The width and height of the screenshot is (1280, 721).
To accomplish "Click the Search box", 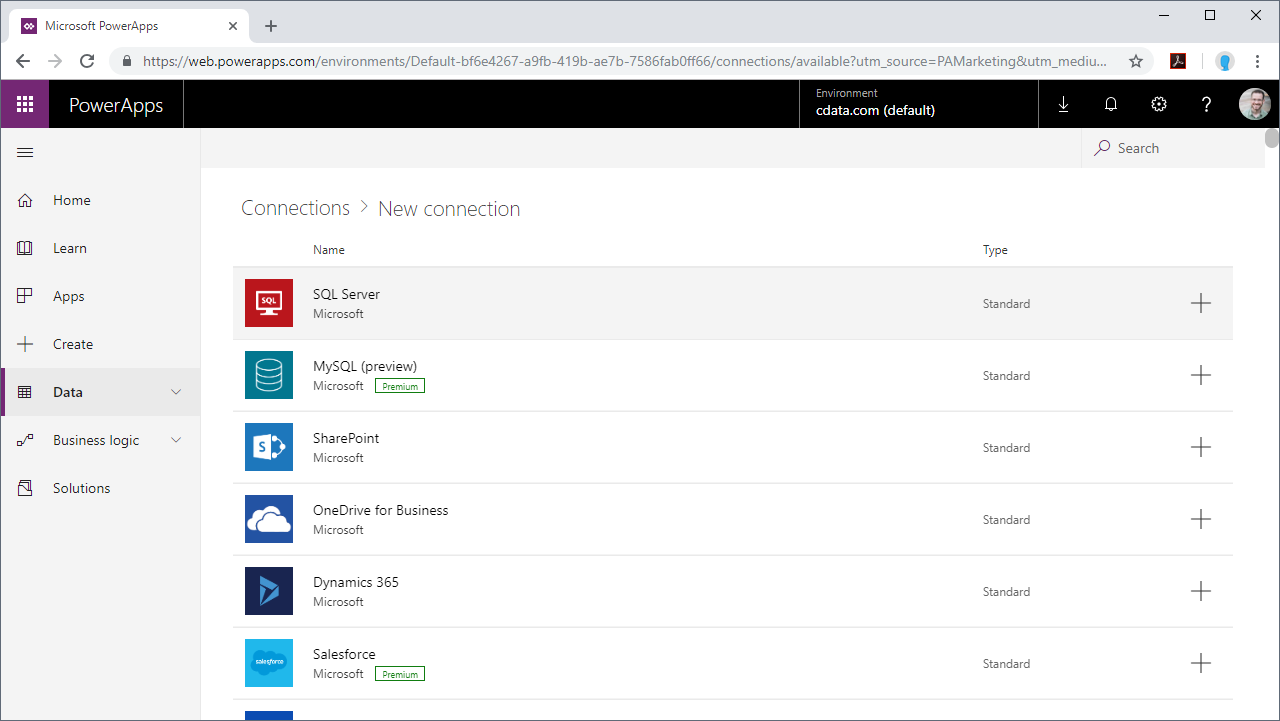I will 1173,148.
